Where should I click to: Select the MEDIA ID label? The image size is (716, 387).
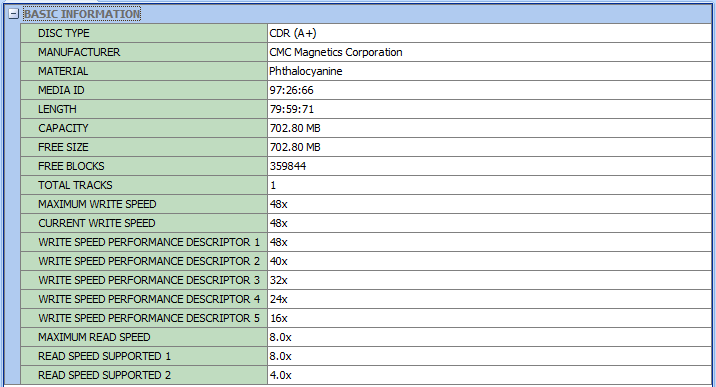[61, 90]
